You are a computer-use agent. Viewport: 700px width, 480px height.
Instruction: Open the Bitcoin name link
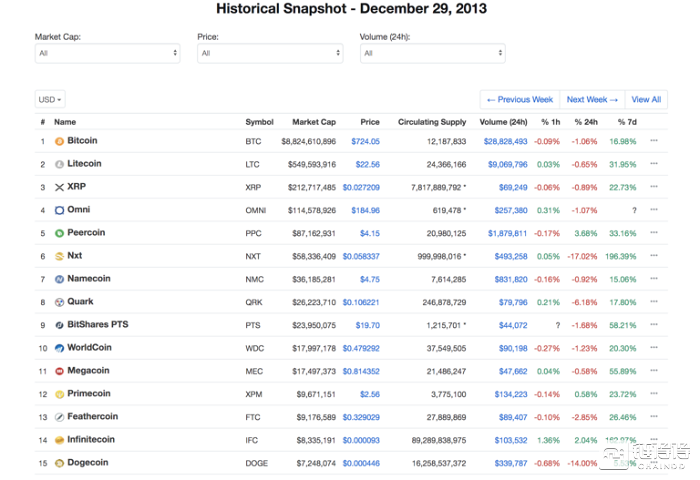pos(82,141)
